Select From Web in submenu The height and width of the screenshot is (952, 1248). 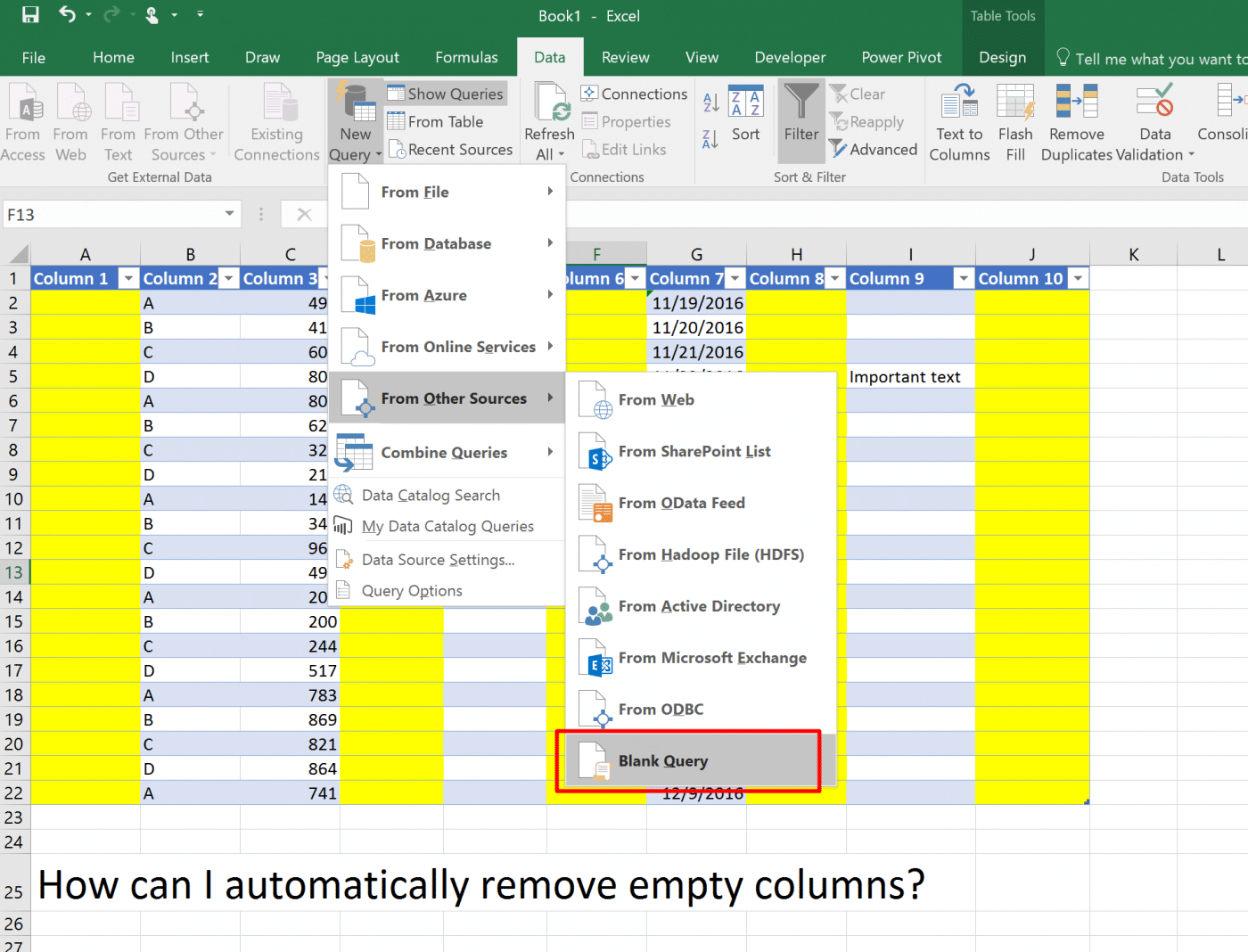tap(702, 400)
